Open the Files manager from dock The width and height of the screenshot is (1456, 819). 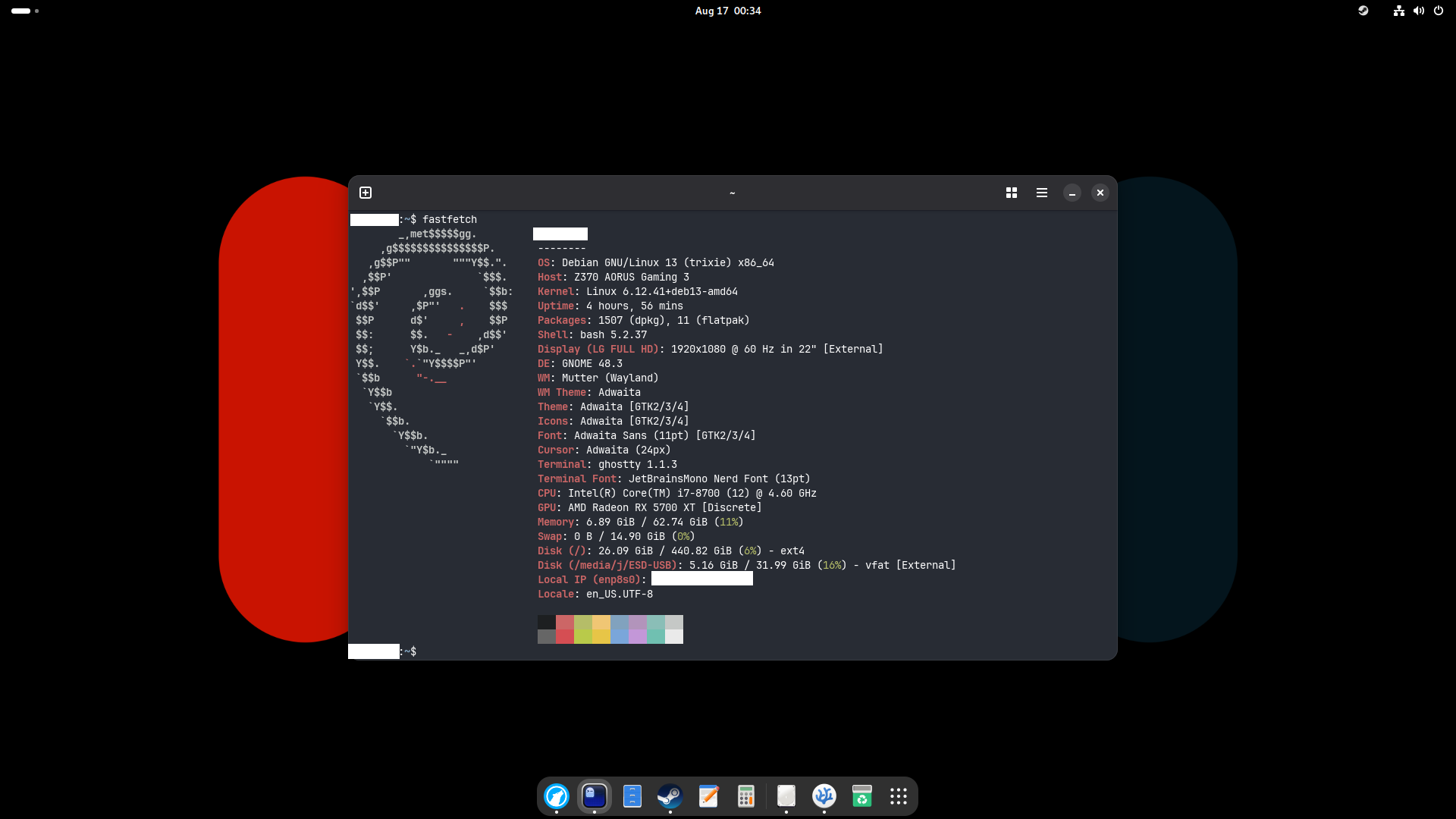click(632, 796)
